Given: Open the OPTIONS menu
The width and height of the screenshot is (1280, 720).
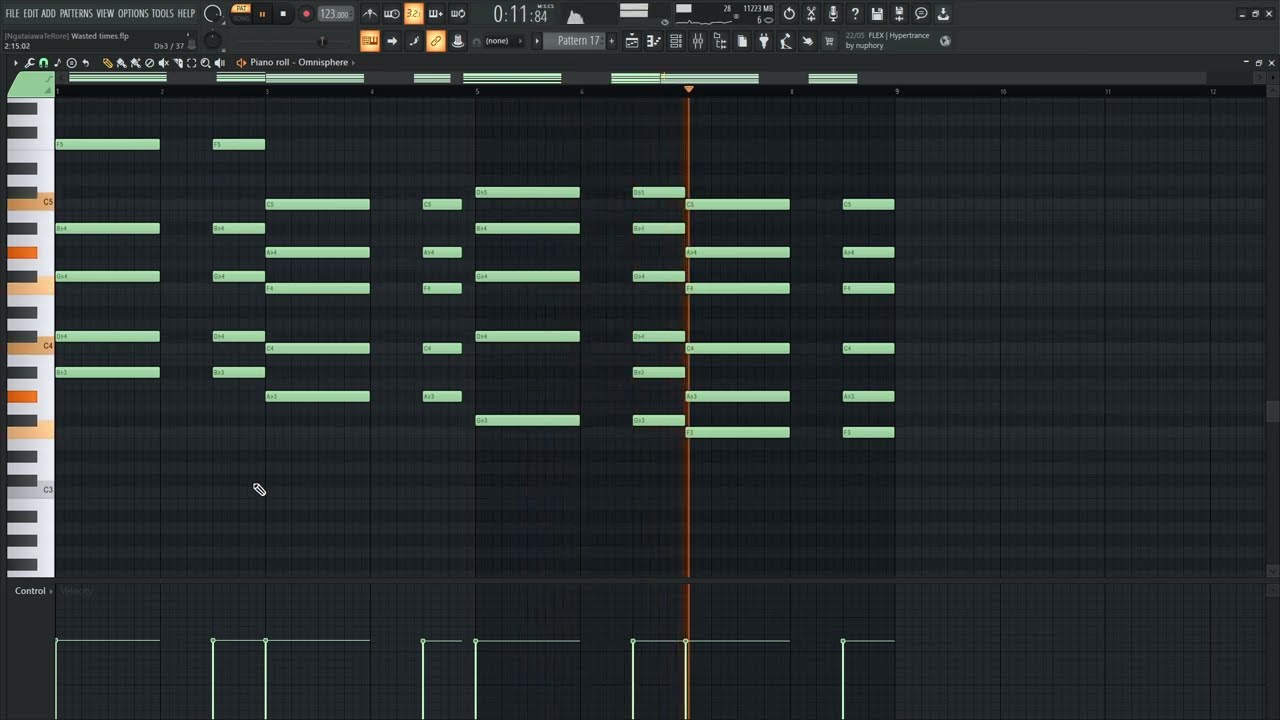Looking at the screenshot, I should point(133,14).
